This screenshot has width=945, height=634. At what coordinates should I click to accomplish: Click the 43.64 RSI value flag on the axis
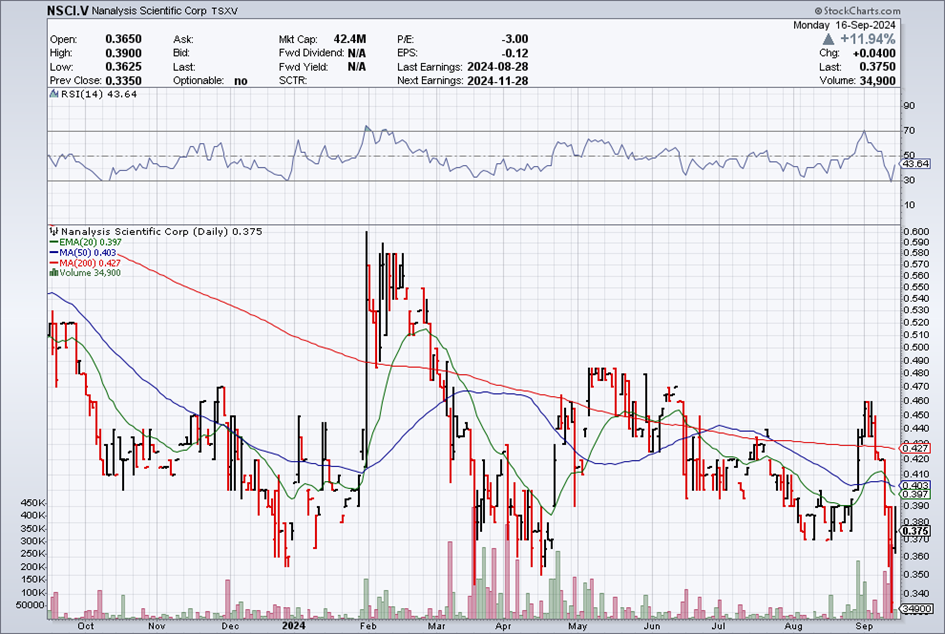[x=915, y=163]
